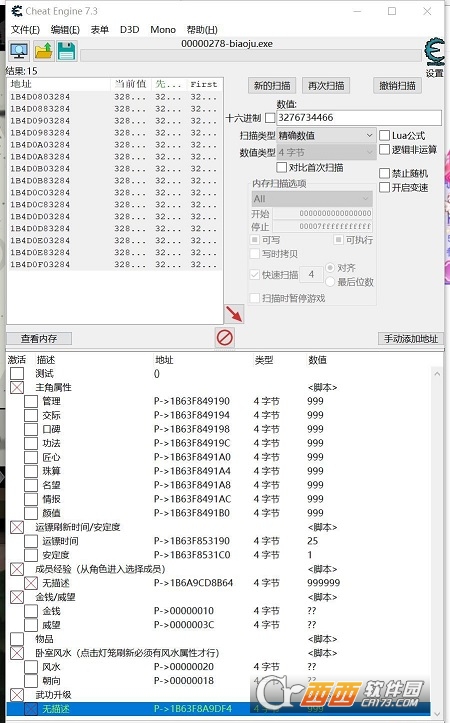Image resolution: width=450 pixels, height=723 pixels.
Task: Open Cheat Engine settings logo icon
Action: [x=434, y=52]
